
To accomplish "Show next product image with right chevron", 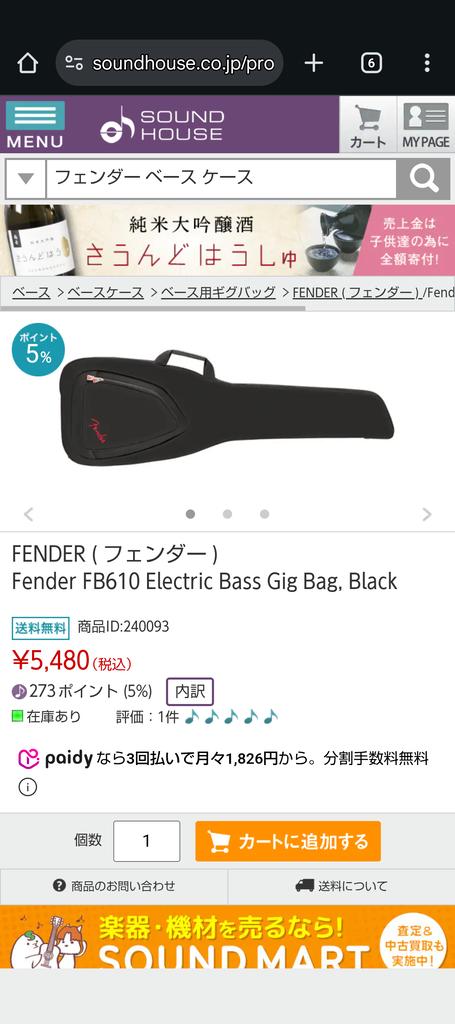I will pos(427,514).
